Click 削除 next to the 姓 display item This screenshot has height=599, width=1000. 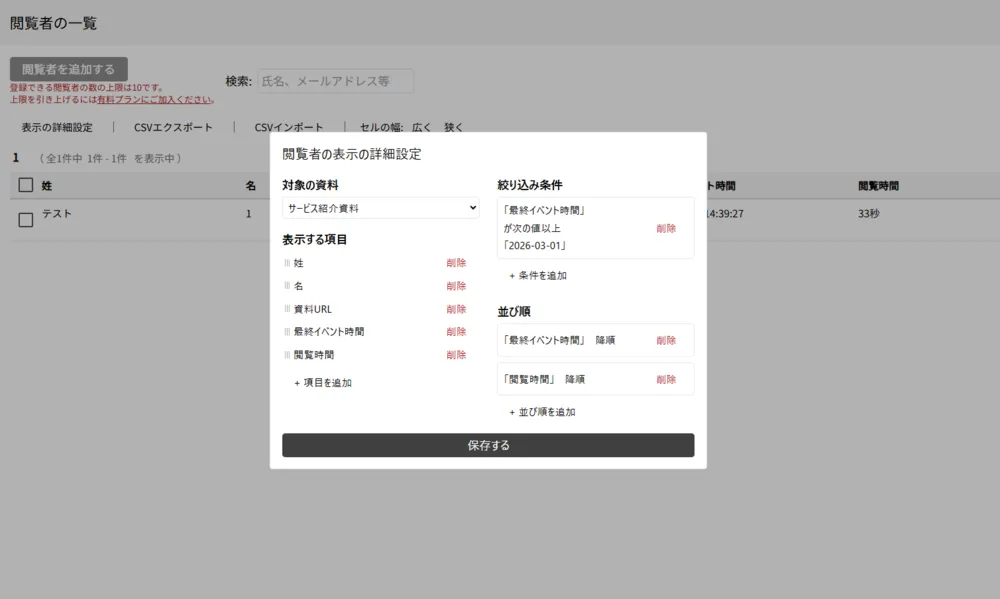(x=456, y=262)
